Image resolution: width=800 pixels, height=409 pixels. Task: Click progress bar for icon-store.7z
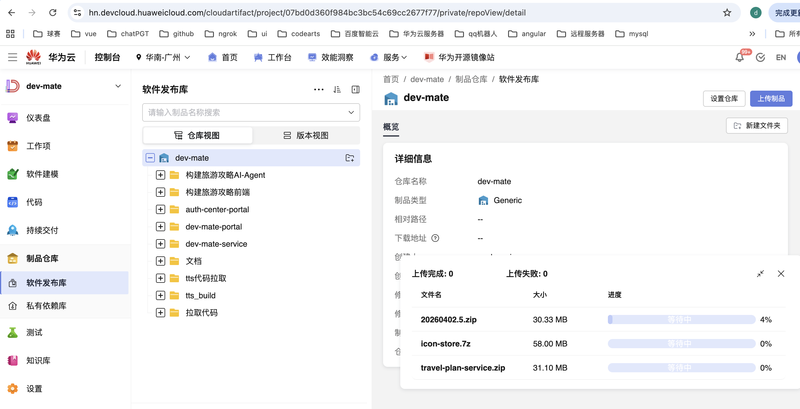pyautogui.click(x=681, y=344)
